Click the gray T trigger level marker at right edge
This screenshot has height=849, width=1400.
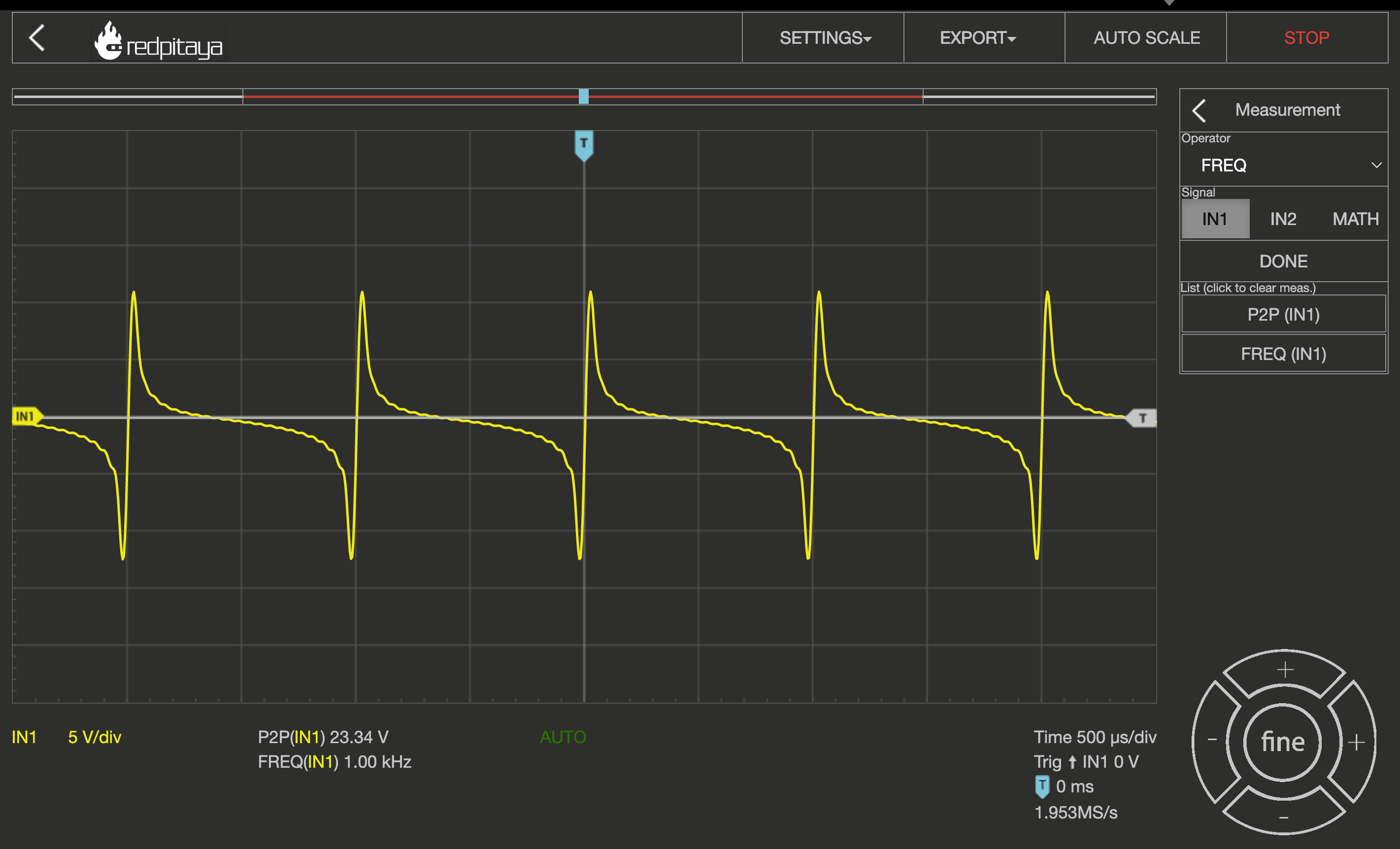point(1141,418)
